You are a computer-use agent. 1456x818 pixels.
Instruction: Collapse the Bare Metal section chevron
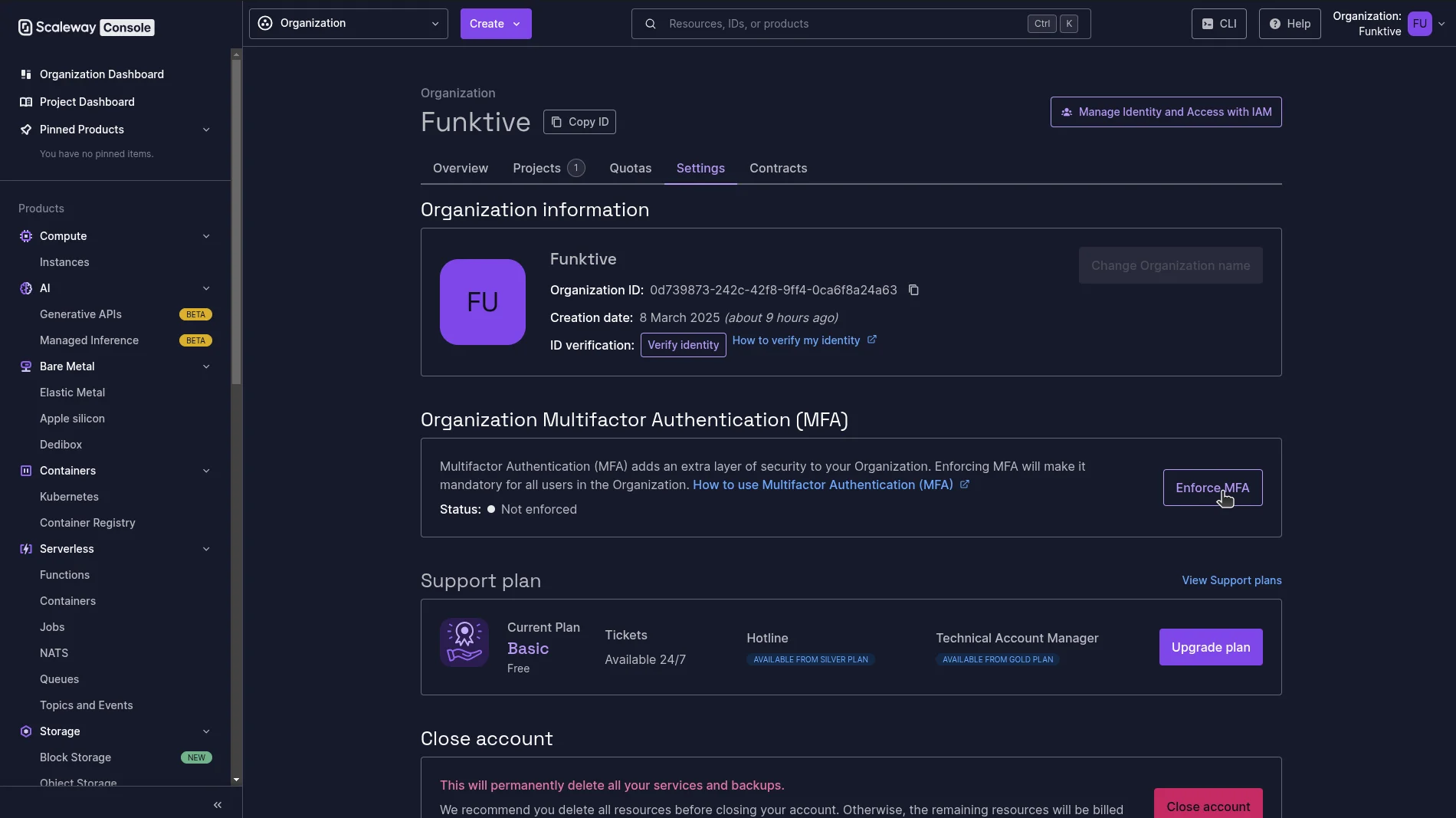point(206,366)
